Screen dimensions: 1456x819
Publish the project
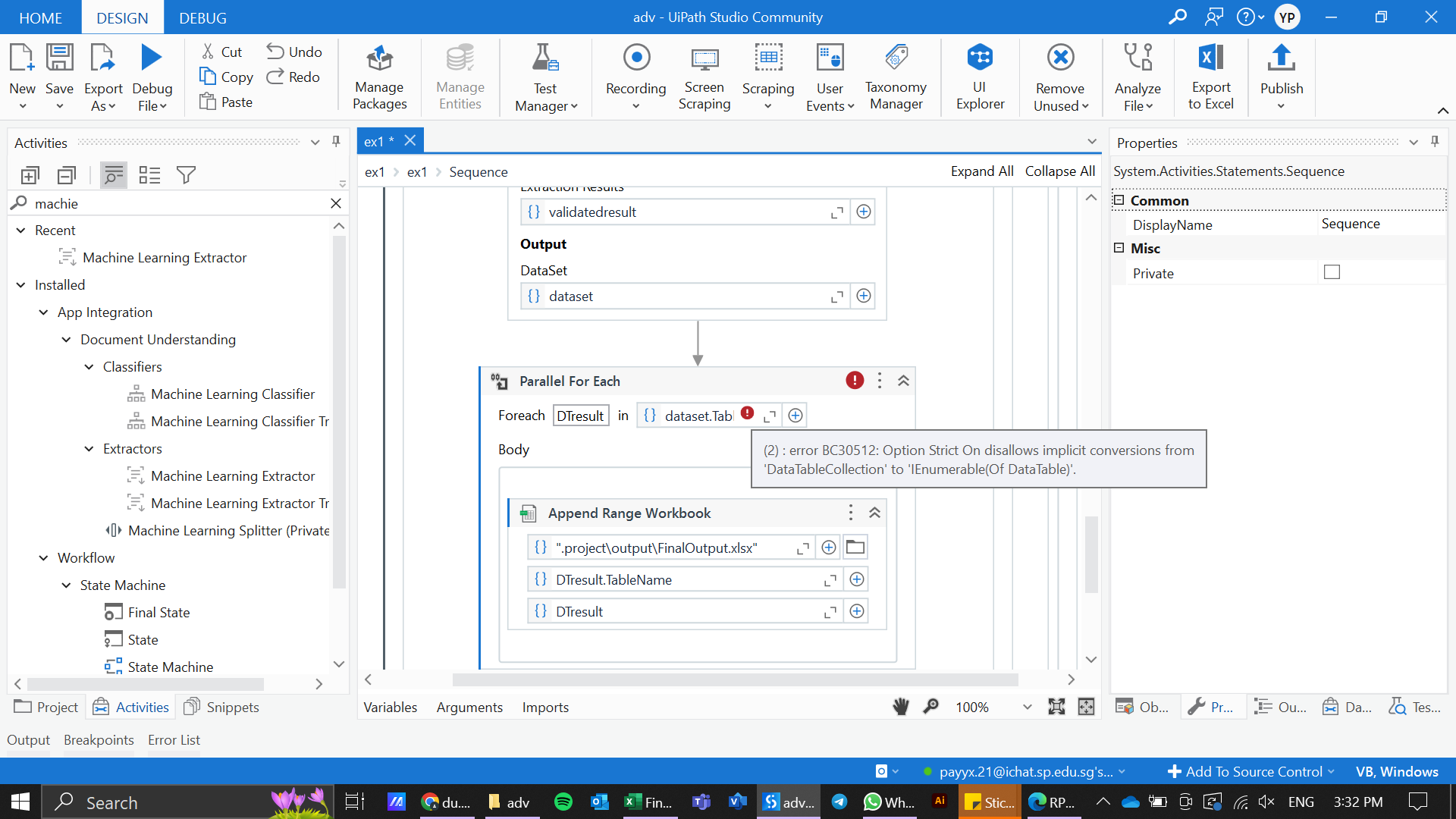point(1282,77)
